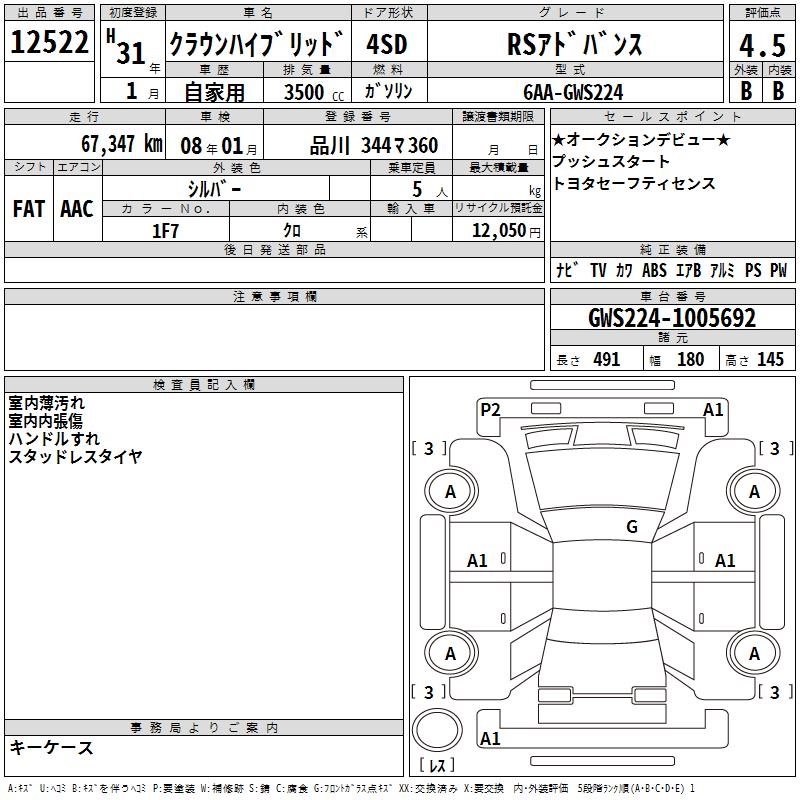Select the 4.5 evaluation score
The image size is (800, 800).
761,45
